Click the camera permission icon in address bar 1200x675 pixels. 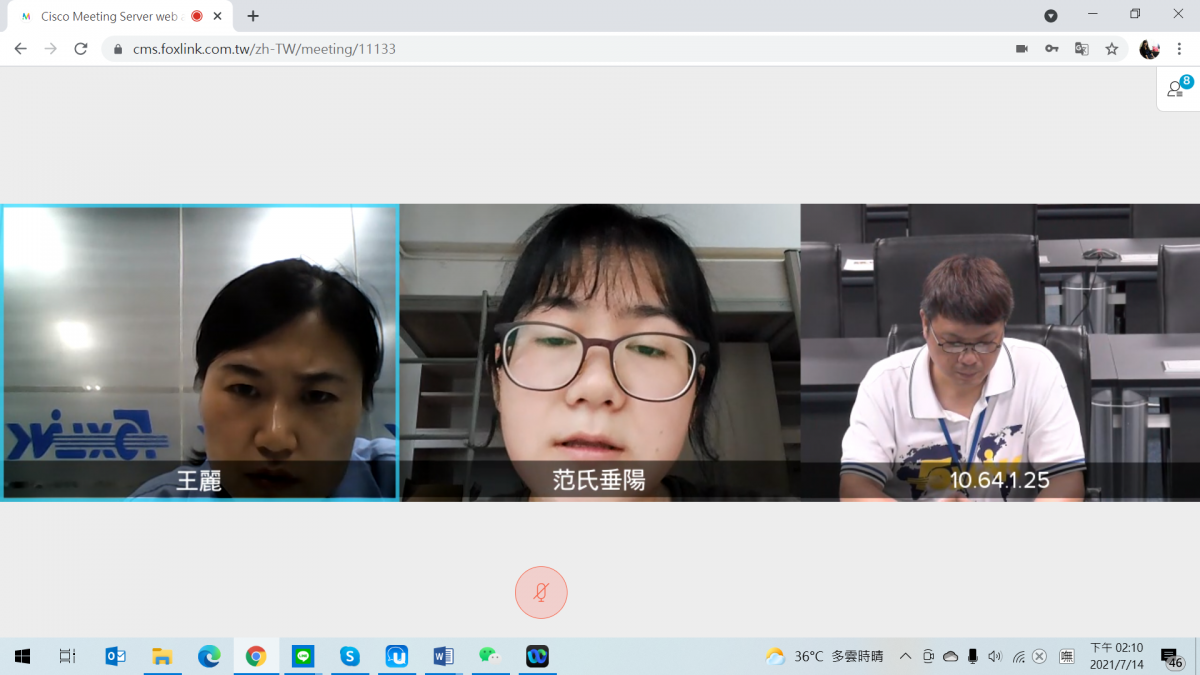pos(1021,49)
